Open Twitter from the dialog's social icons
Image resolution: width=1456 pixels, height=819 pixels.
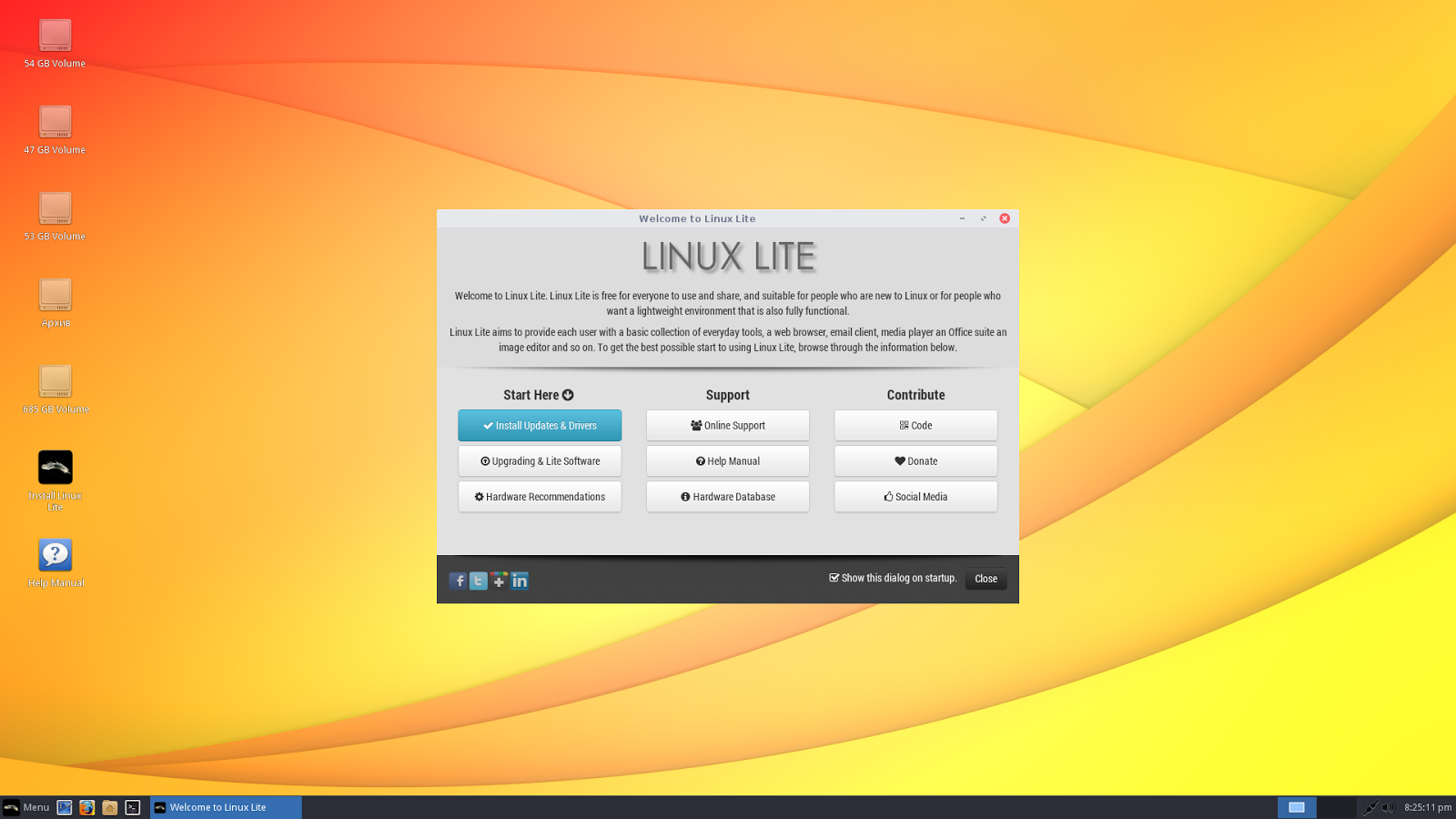tap(479, 580)
